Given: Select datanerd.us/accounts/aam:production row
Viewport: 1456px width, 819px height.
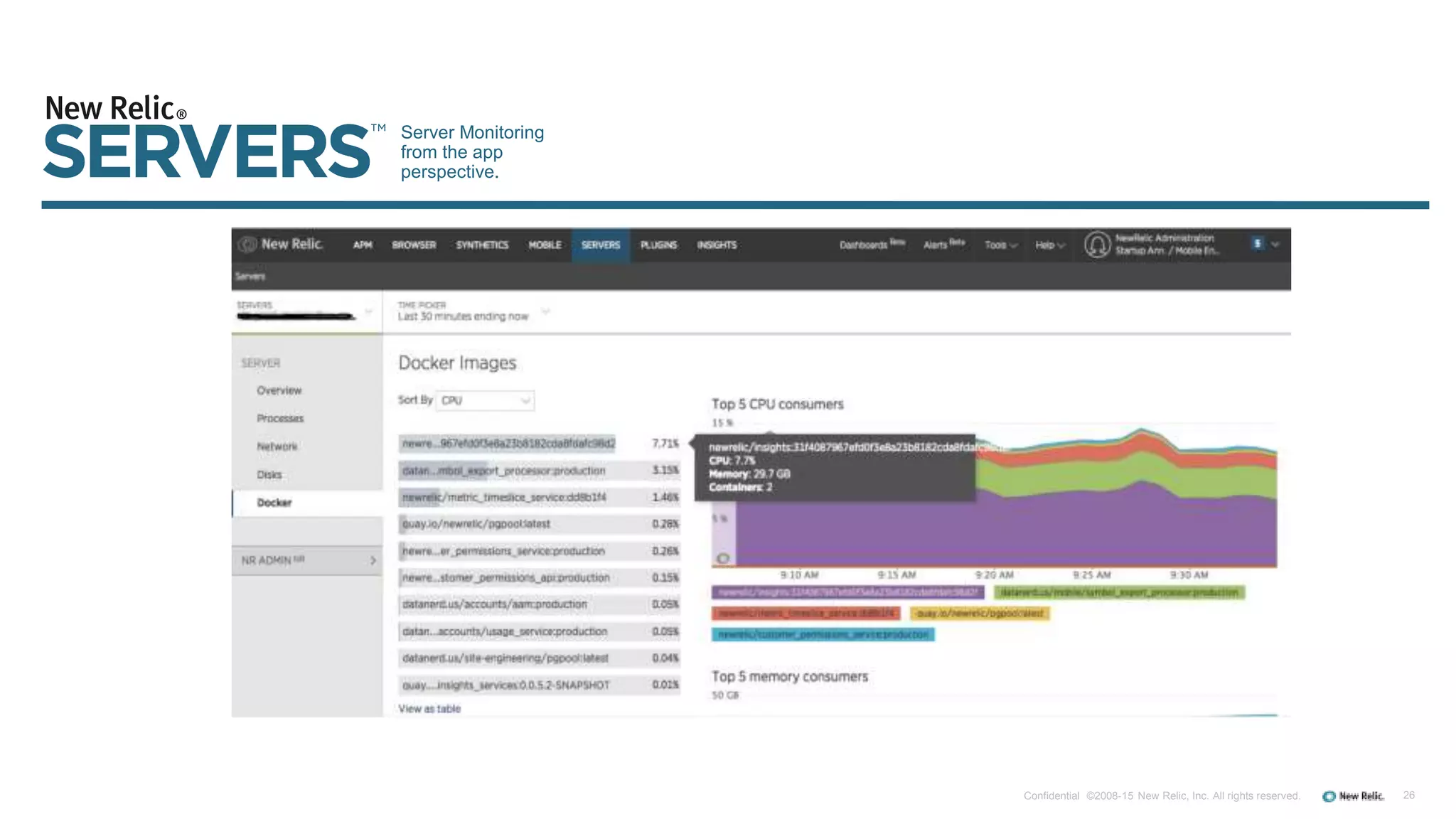Looking at the screenshot, I should click(539, 604).
